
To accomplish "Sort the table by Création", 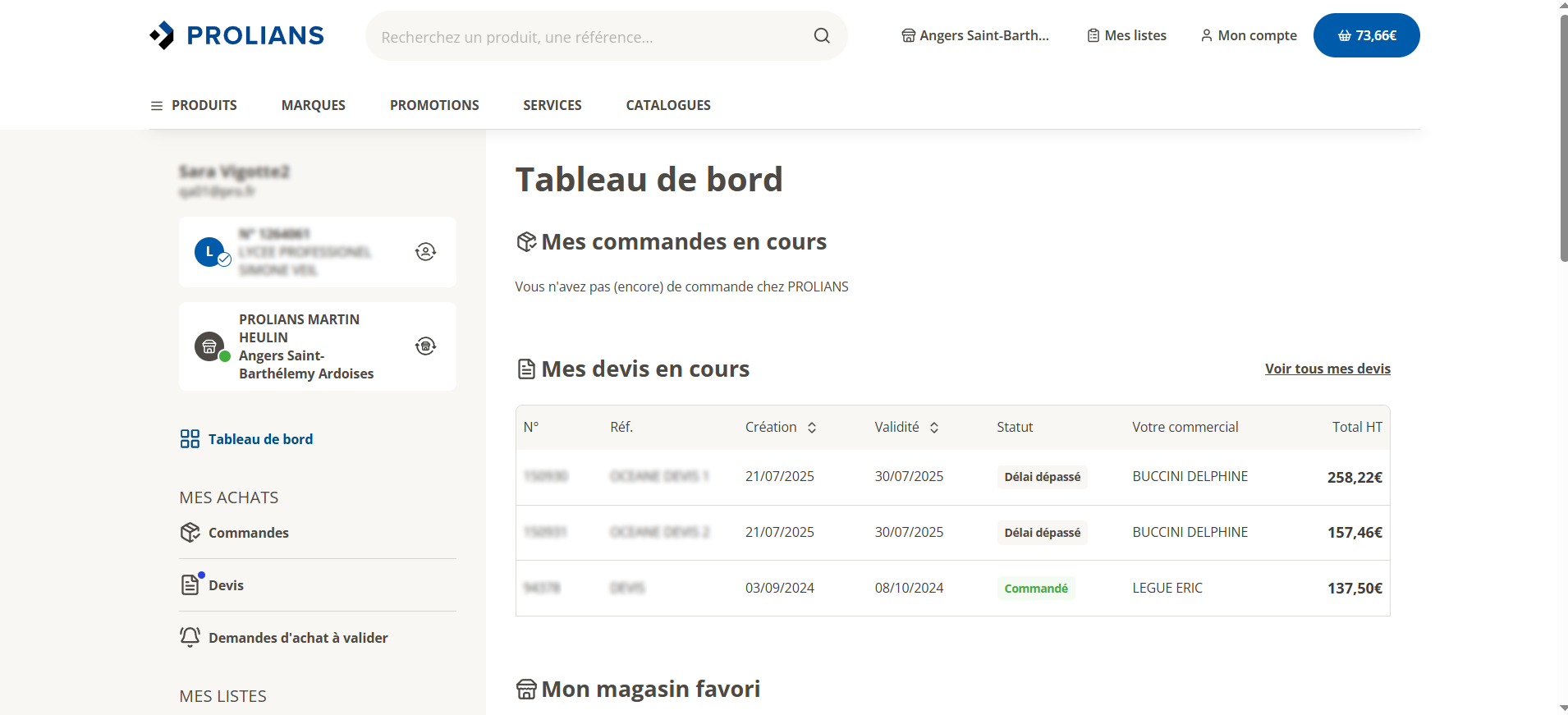I will [x=812, y=428].
